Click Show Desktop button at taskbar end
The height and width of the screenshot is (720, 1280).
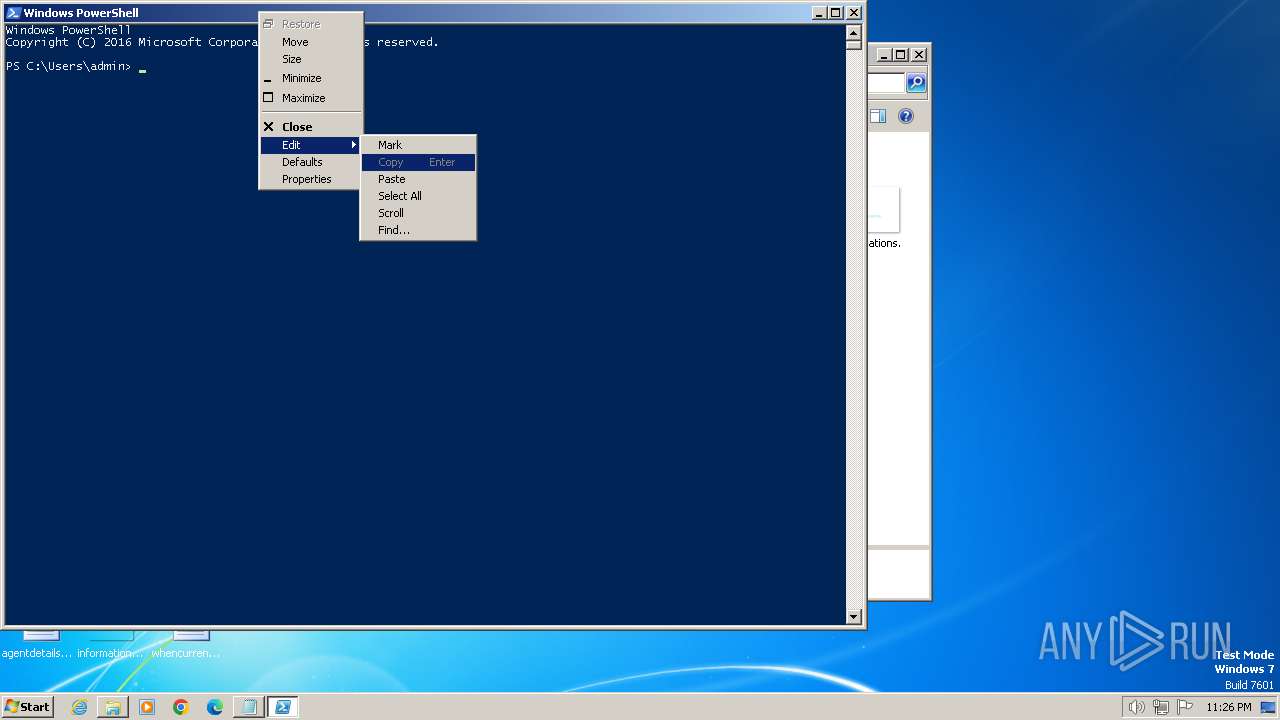pyautogui.click(x=1268, y=707)
